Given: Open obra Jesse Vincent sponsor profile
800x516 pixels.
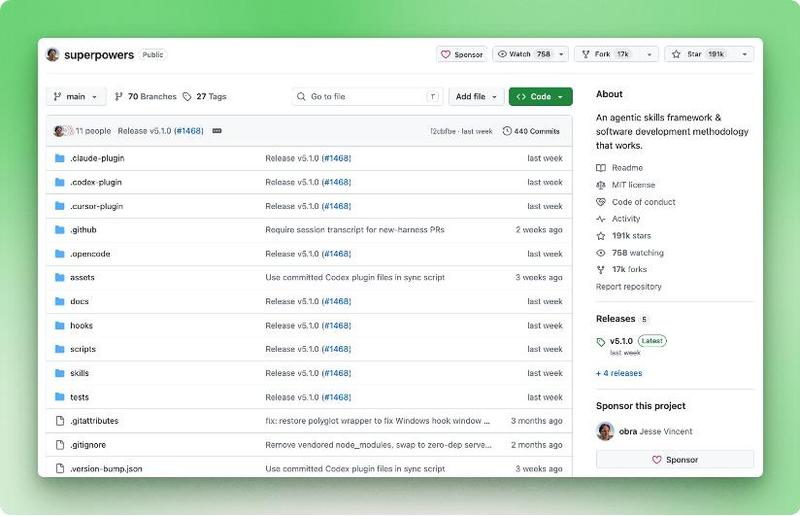Looking at the screenshot, I should click(656, 431).
